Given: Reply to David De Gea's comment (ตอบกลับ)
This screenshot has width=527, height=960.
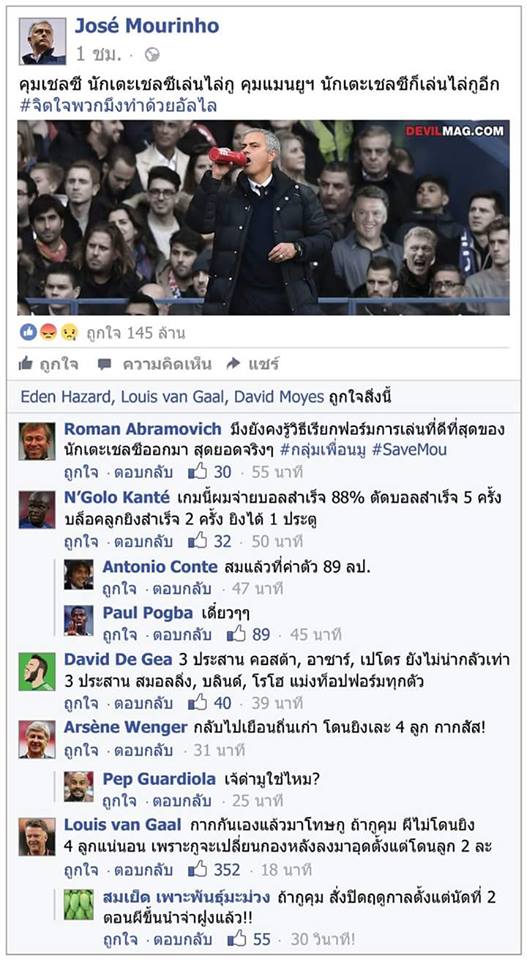Looking at the screenshot, I should click(x=143, y=703).
